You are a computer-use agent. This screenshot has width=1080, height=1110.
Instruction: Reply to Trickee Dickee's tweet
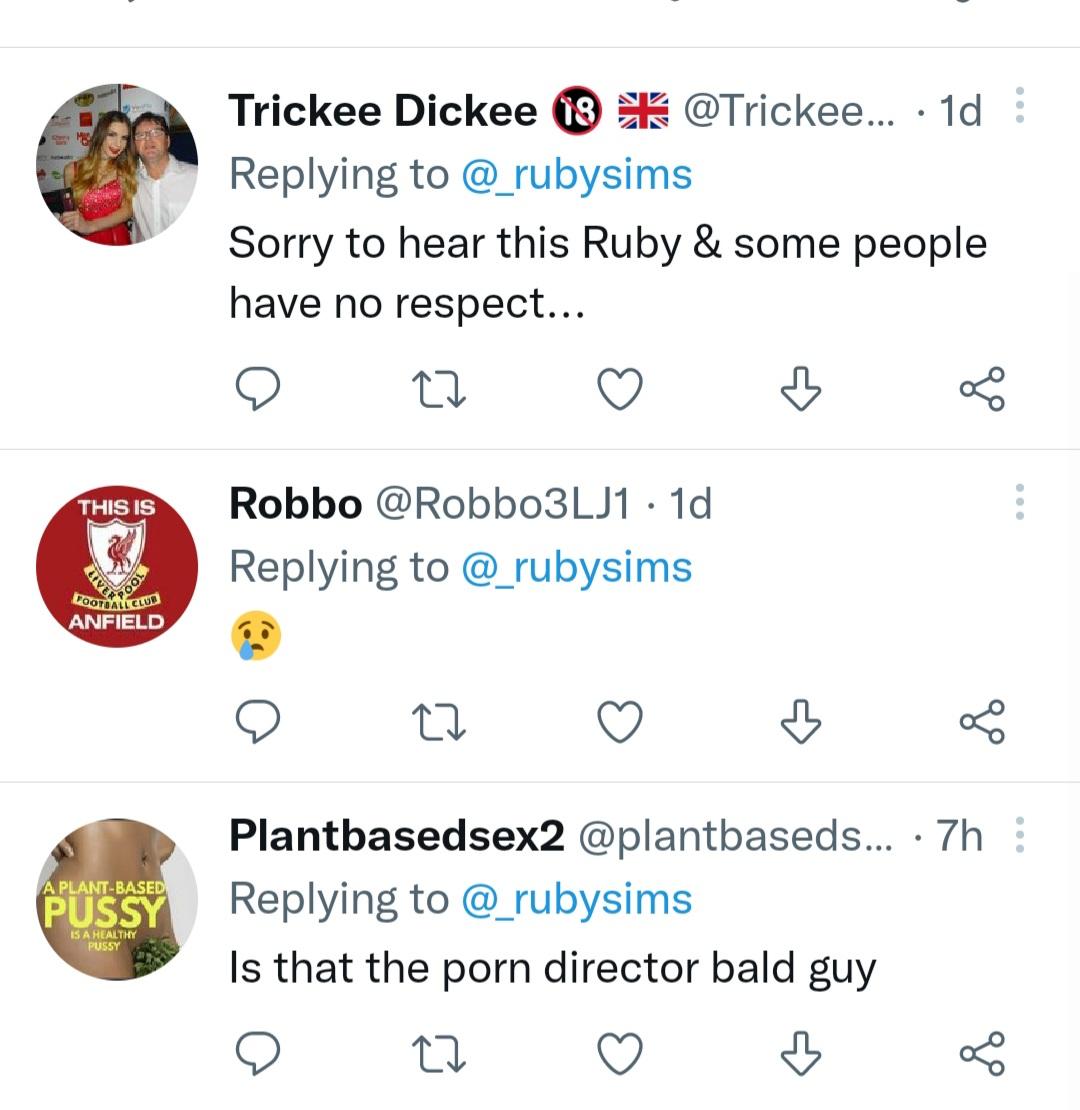tap(257, 389)
